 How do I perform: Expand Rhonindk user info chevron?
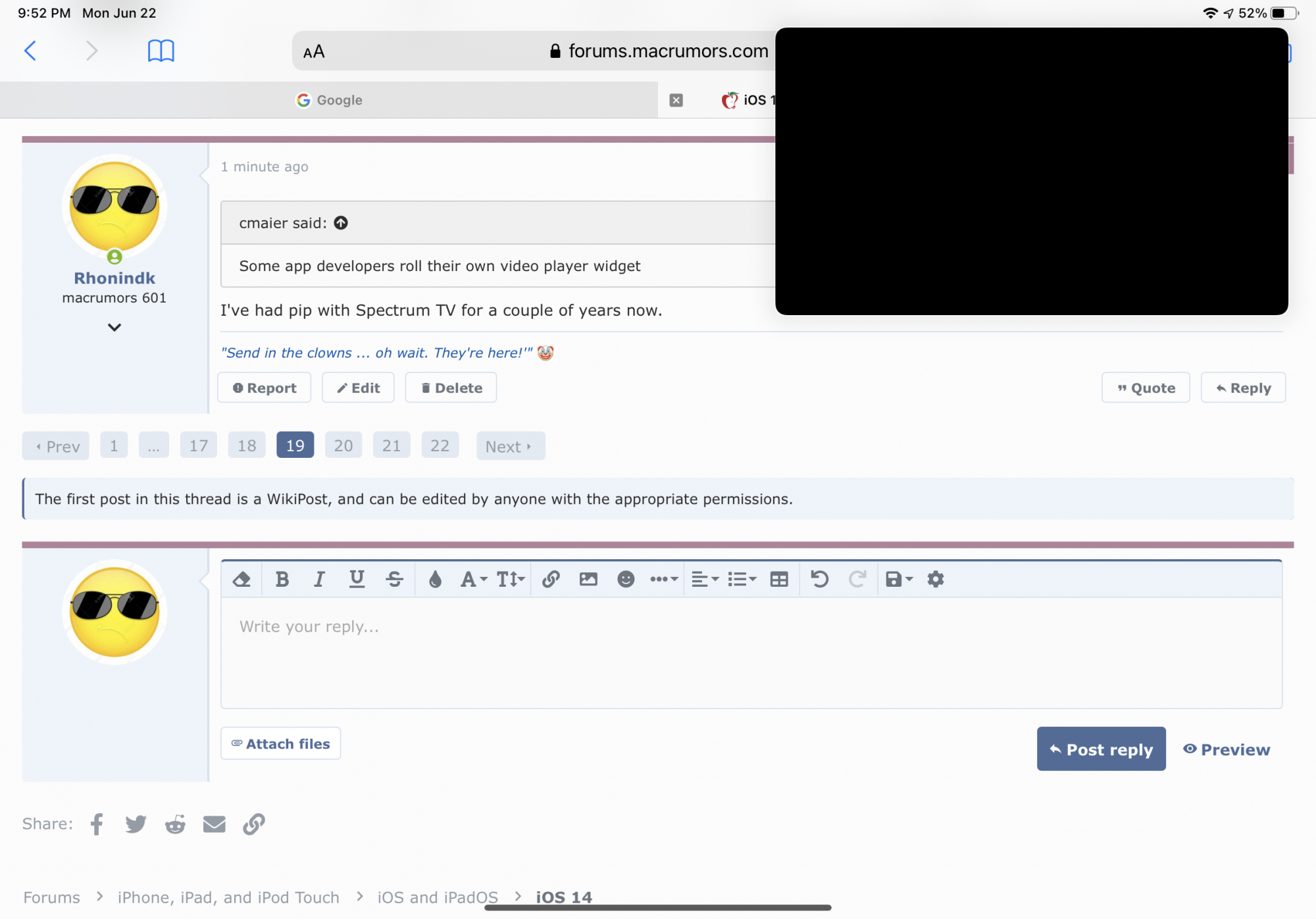pyautogui.click(x=114, y=328)
